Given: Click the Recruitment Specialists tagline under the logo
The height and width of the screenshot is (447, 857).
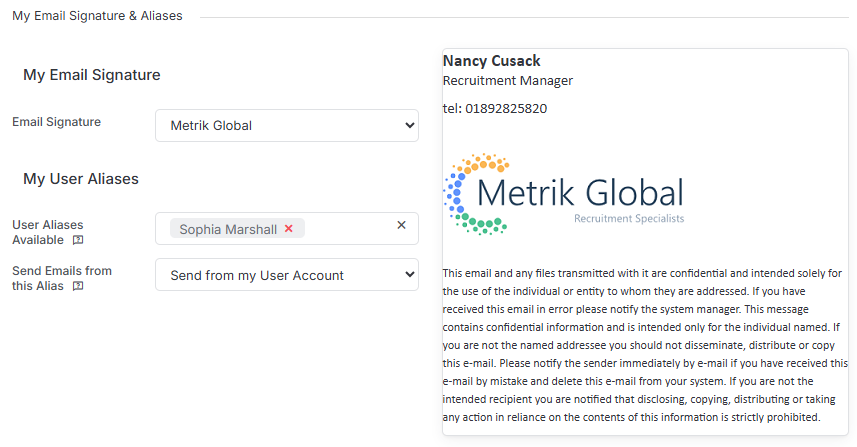Looking at the screenshot, I should (629, 219).
